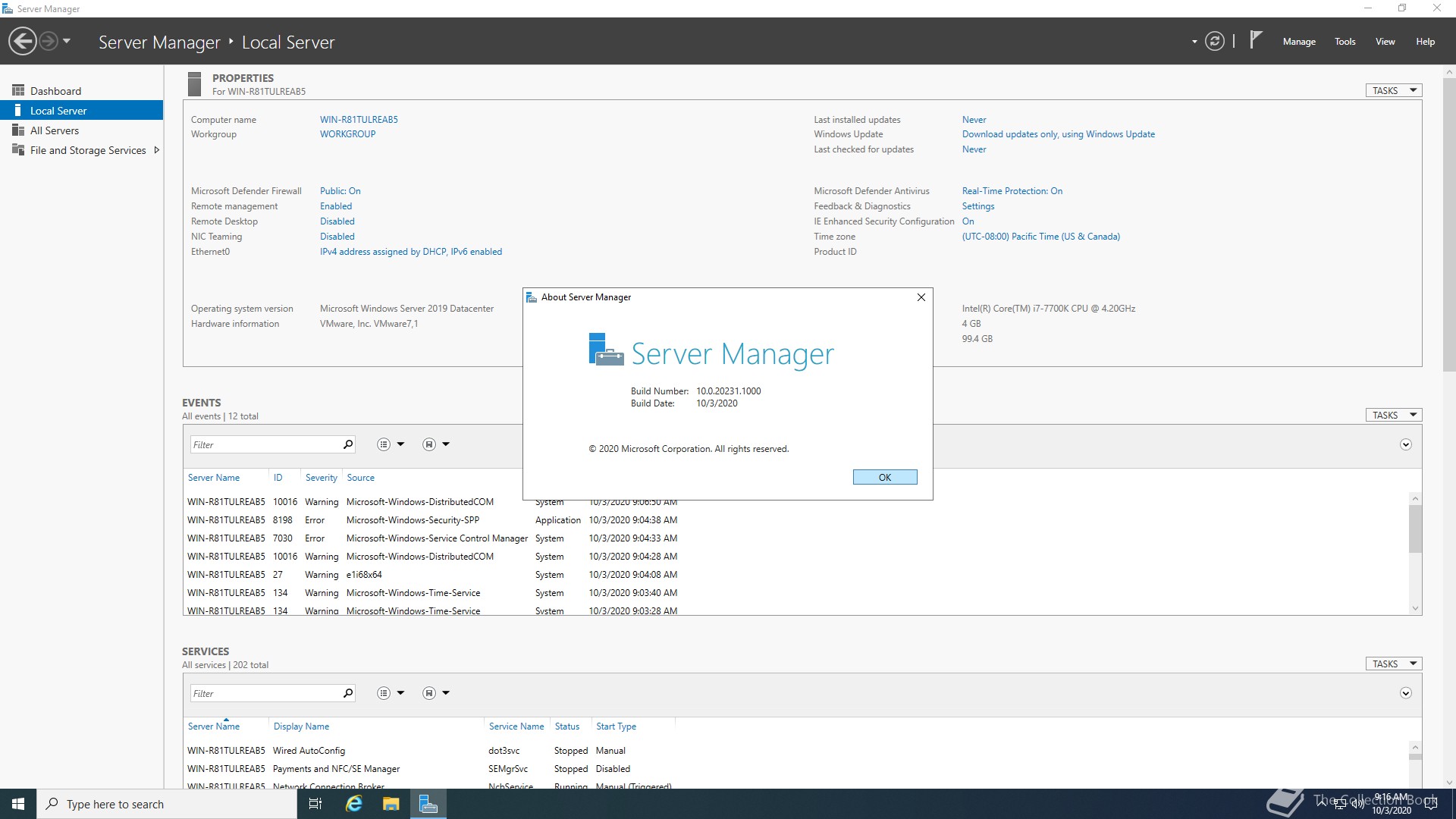
Task: Sort Services by Start Type column
Action: pos(616,726)
